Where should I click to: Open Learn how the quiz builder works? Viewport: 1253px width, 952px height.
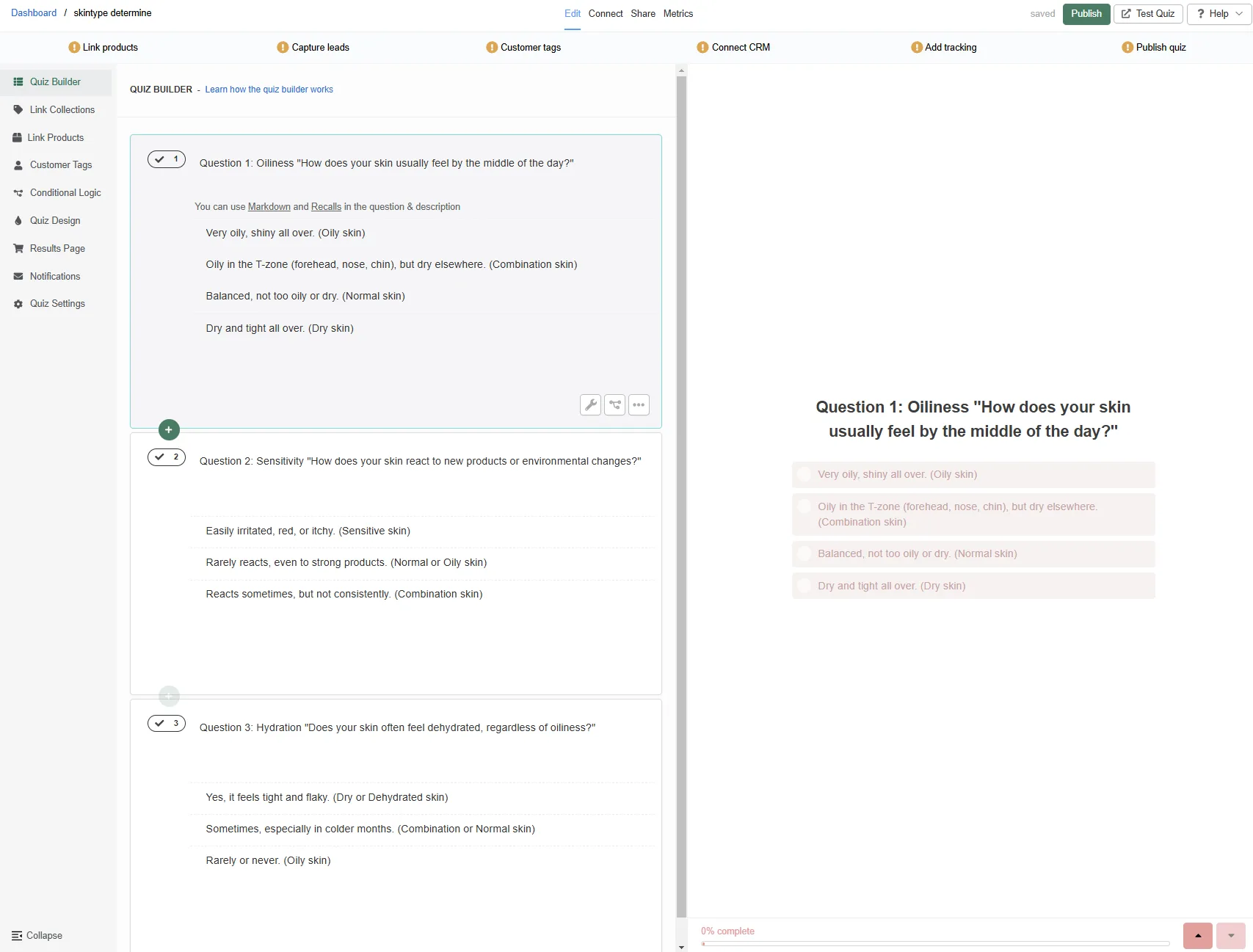pos(269,90)
